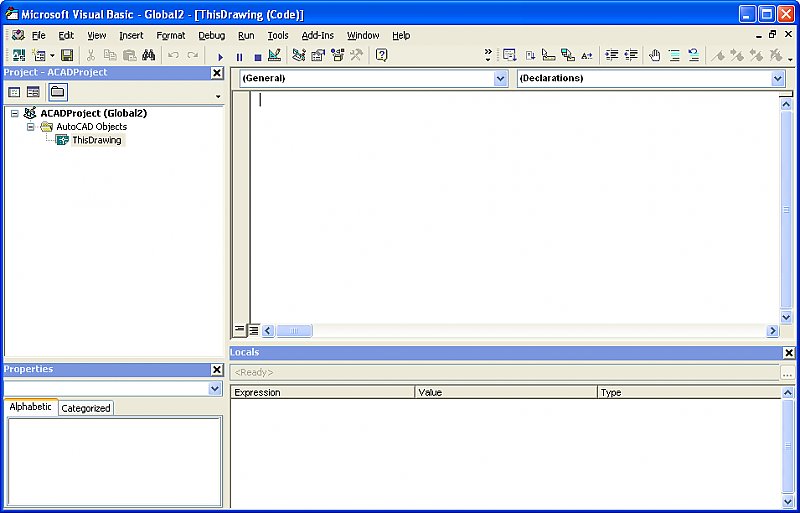Screen dimensions: 800x513
Task: Toggle Full Module View button below code
Action: 254,330
